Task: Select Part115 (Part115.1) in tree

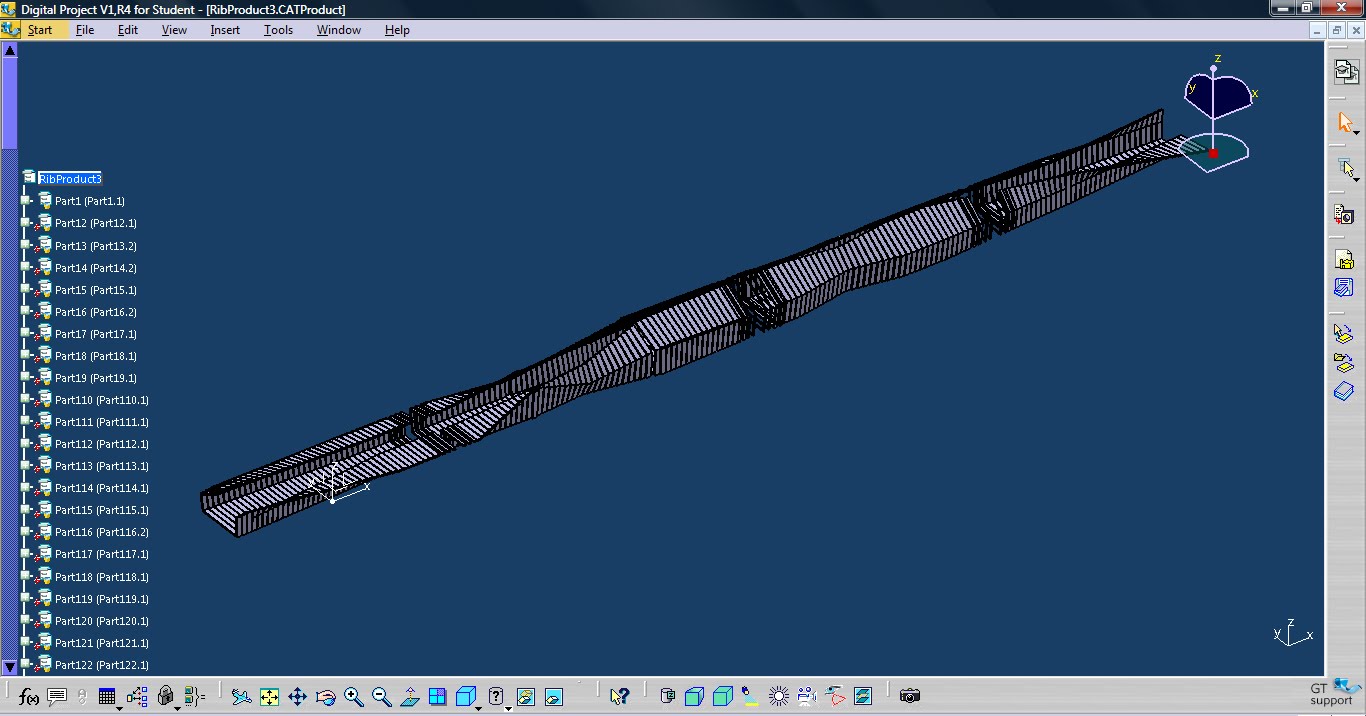Action: coord(102,510)
